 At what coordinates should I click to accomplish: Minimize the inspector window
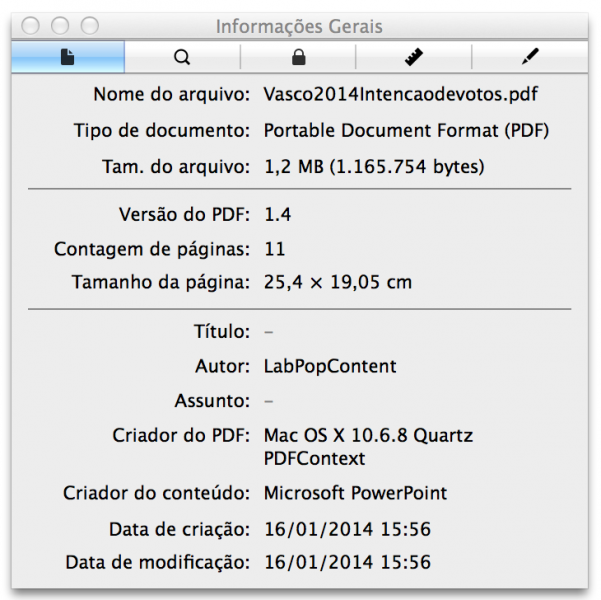(x=60, y=25)
